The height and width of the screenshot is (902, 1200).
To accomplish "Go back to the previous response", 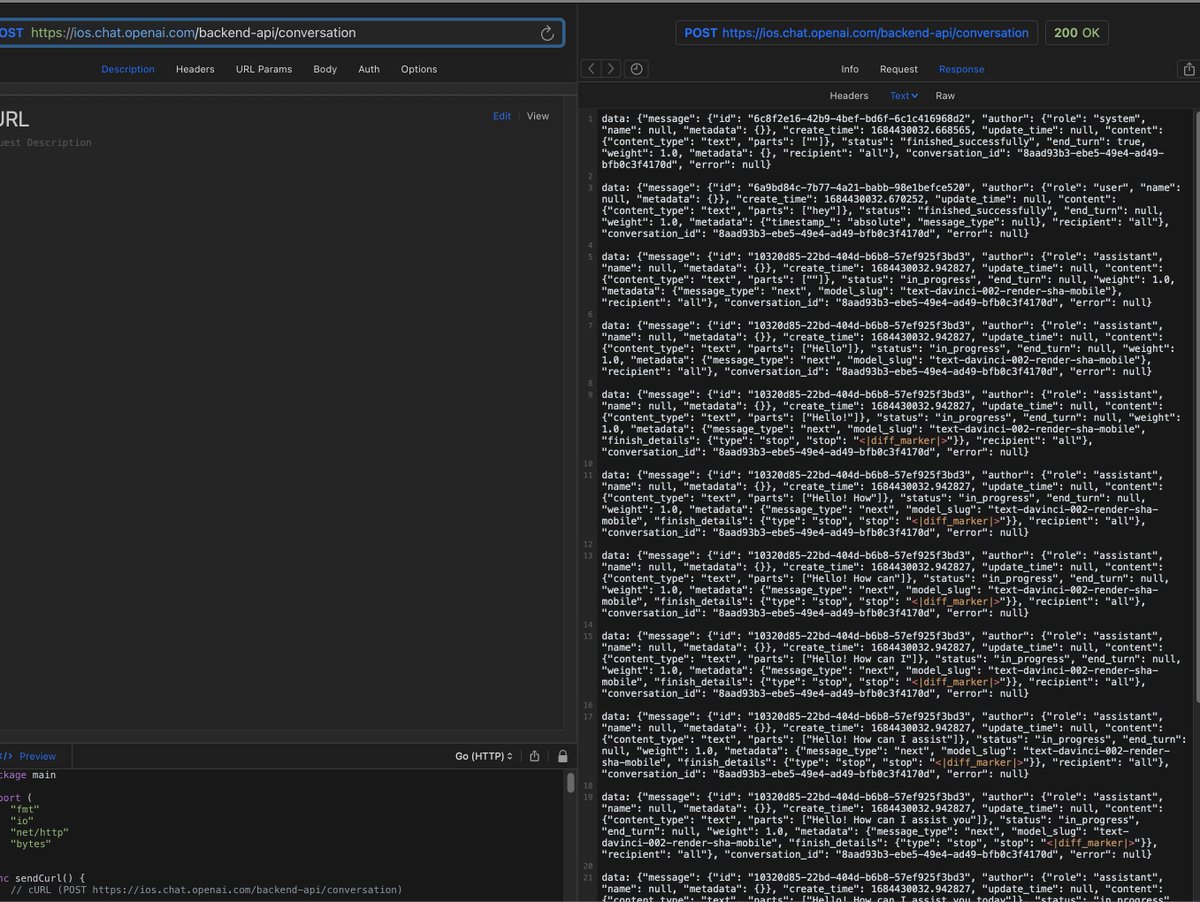I will (591, 69).
